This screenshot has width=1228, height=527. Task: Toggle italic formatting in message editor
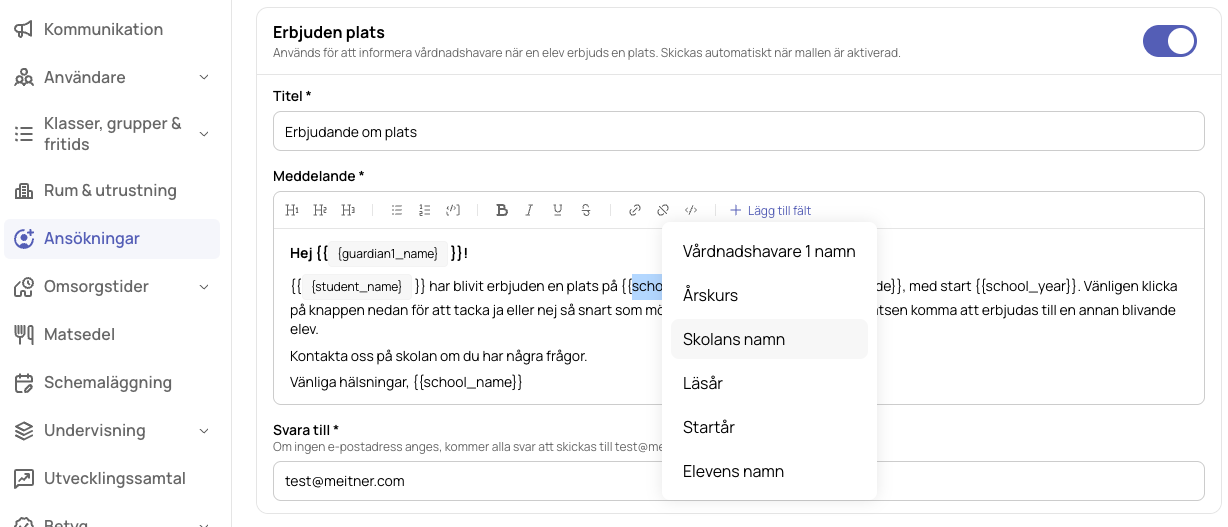530,210
